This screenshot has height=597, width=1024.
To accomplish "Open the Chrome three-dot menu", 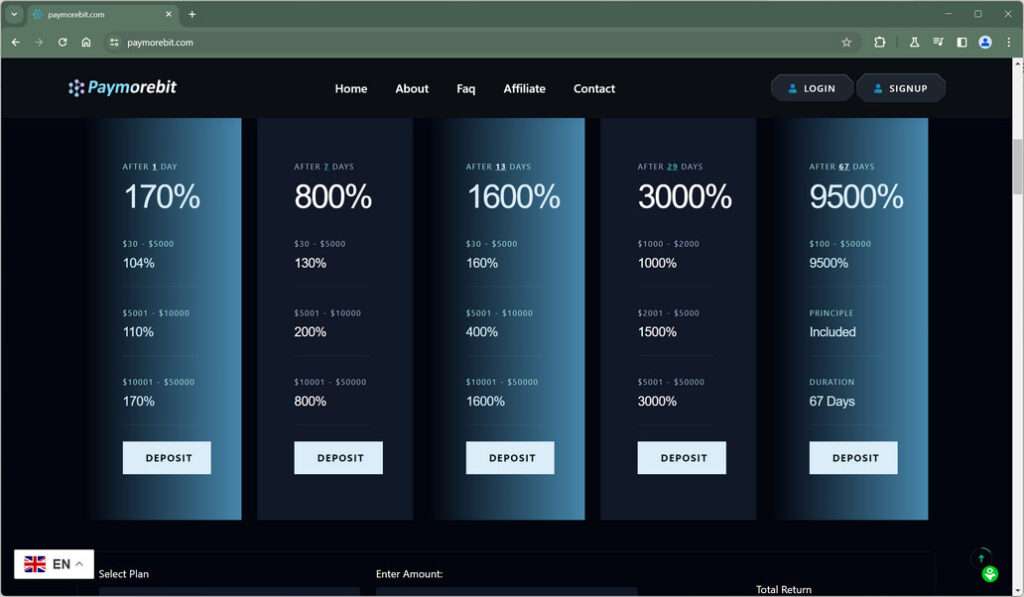I will click(1008, 42).
